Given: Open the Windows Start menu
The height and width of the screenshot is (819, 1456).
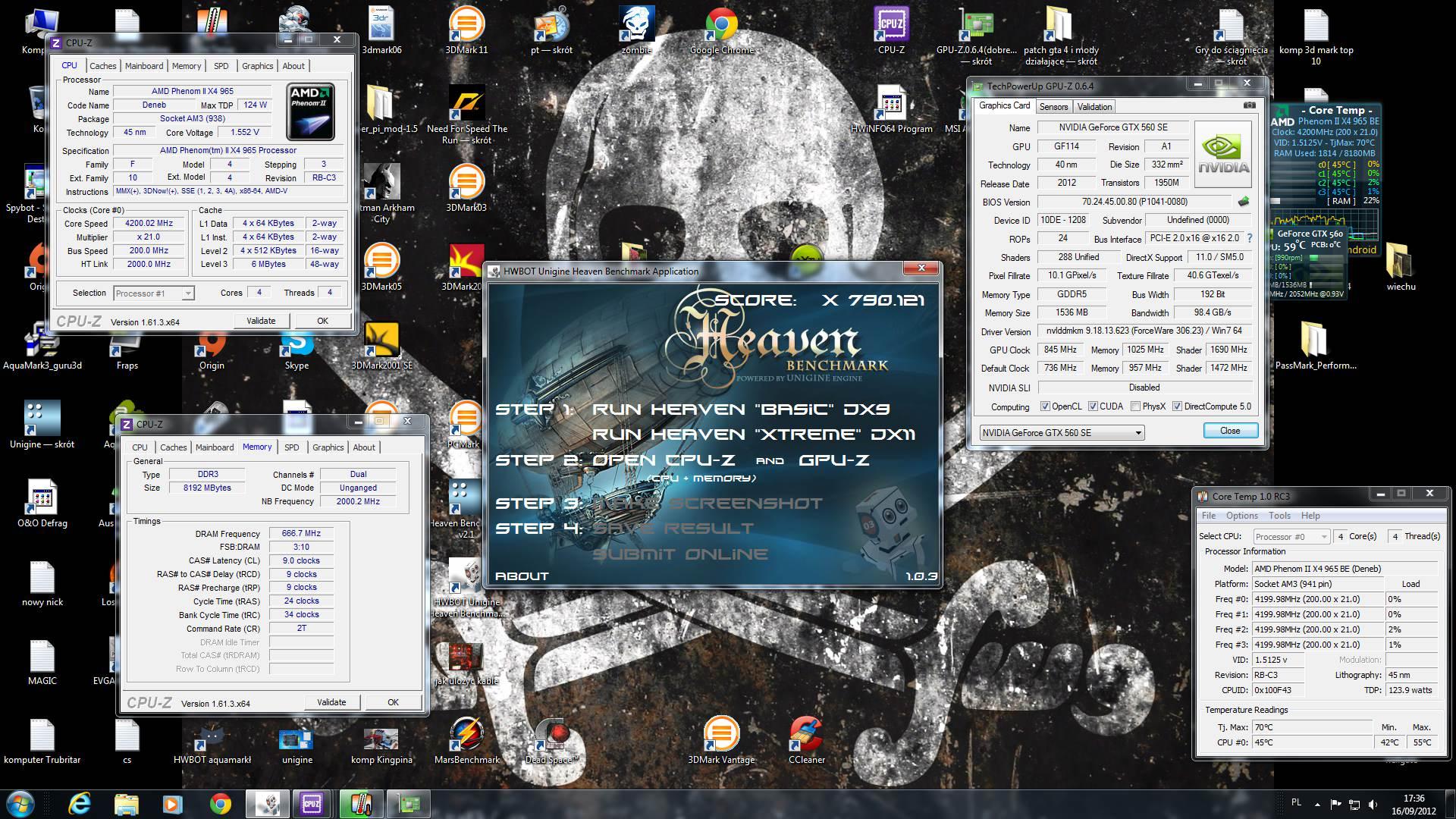Looking at the screenshot, I should (20, 803).
